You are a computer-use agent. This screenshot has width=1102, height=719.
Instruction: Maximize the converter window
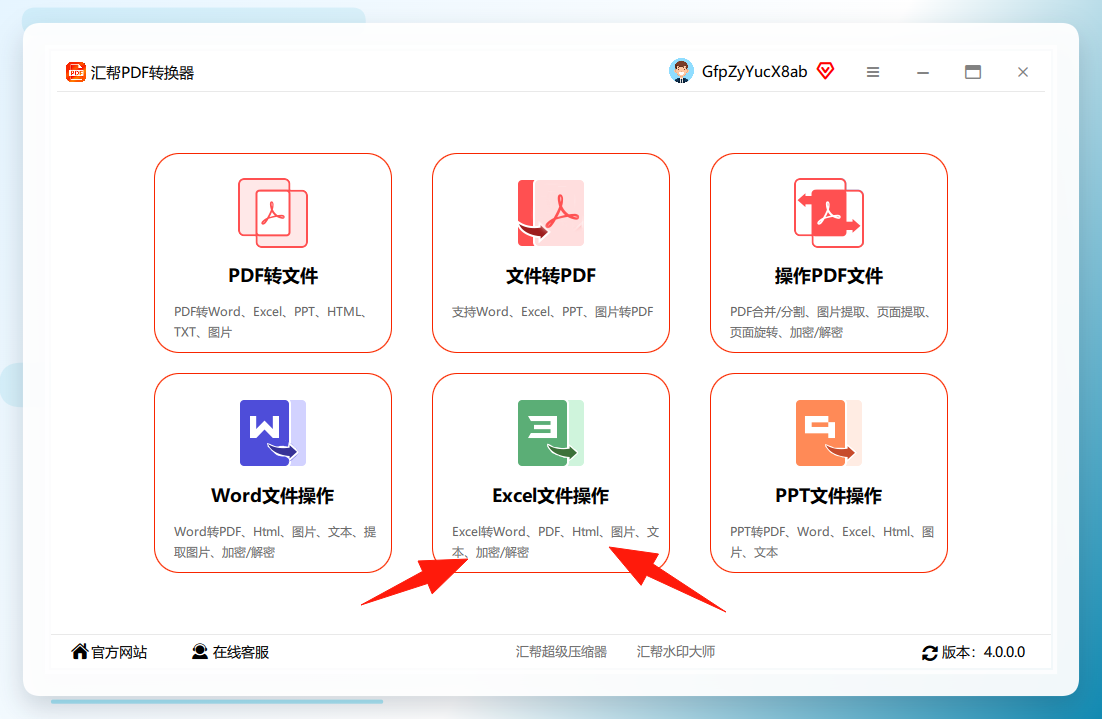973,72
